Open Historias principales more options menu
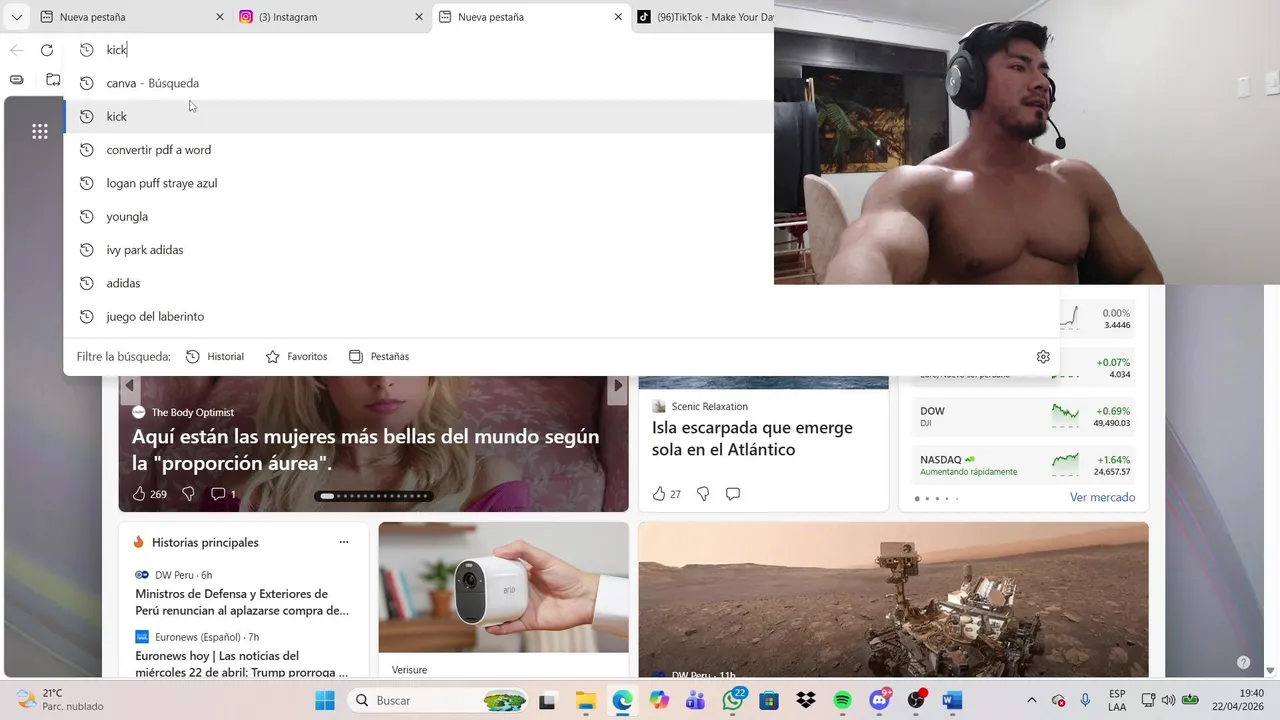Viewport: 1280px width, 720px height. 344,542
